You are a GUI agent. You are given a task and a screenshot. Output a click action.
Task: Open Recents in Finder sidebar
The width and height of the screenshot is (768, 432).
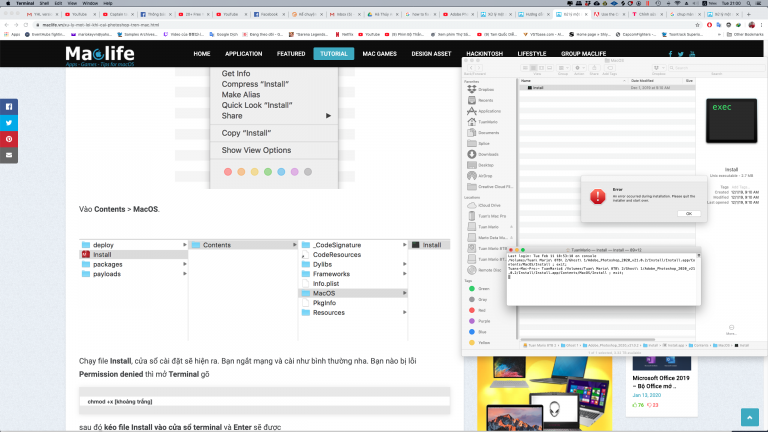pos(480,100)
